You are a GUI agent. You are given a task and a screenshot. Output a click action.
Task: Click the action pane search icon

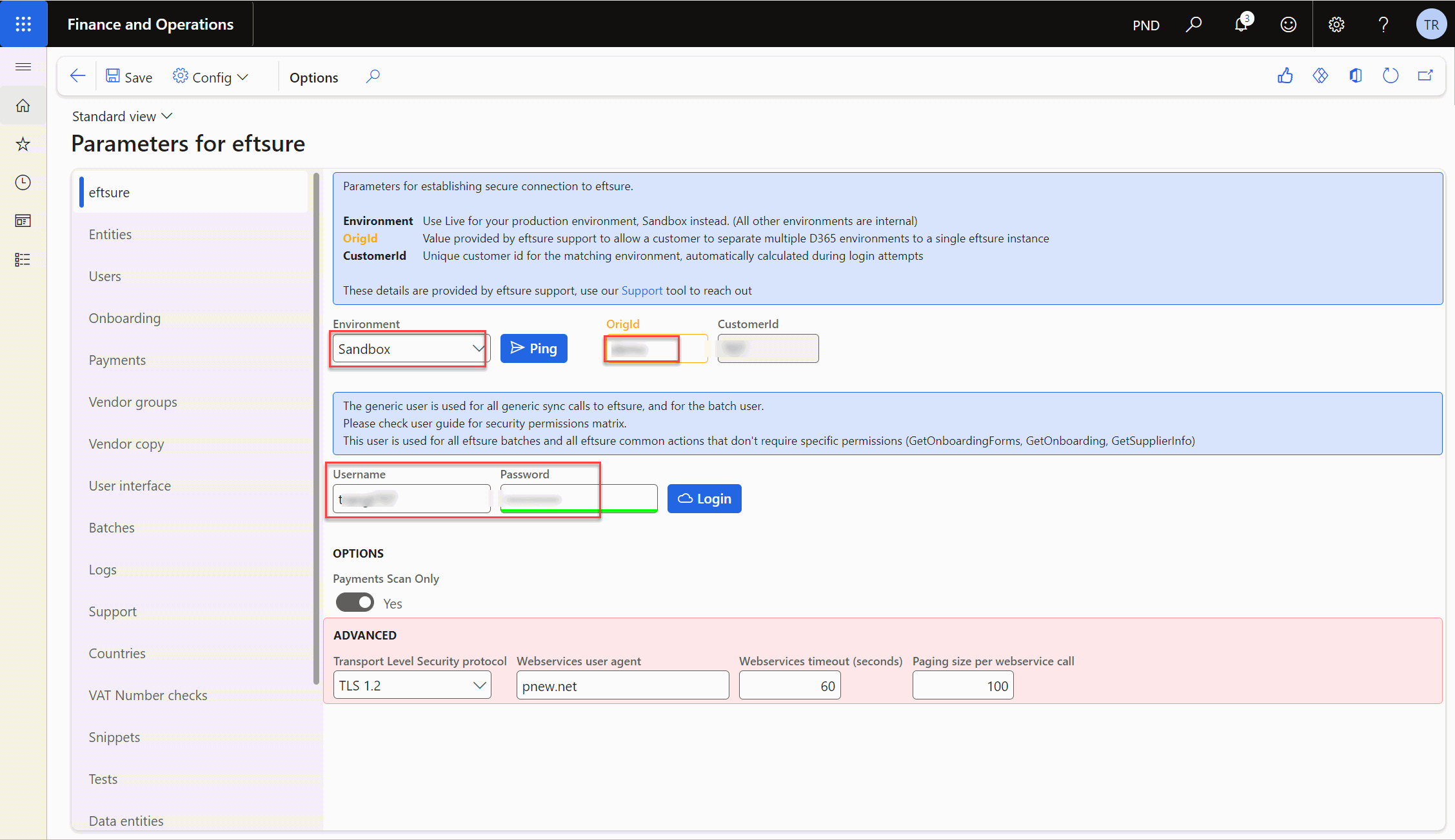tap(373, 77)
